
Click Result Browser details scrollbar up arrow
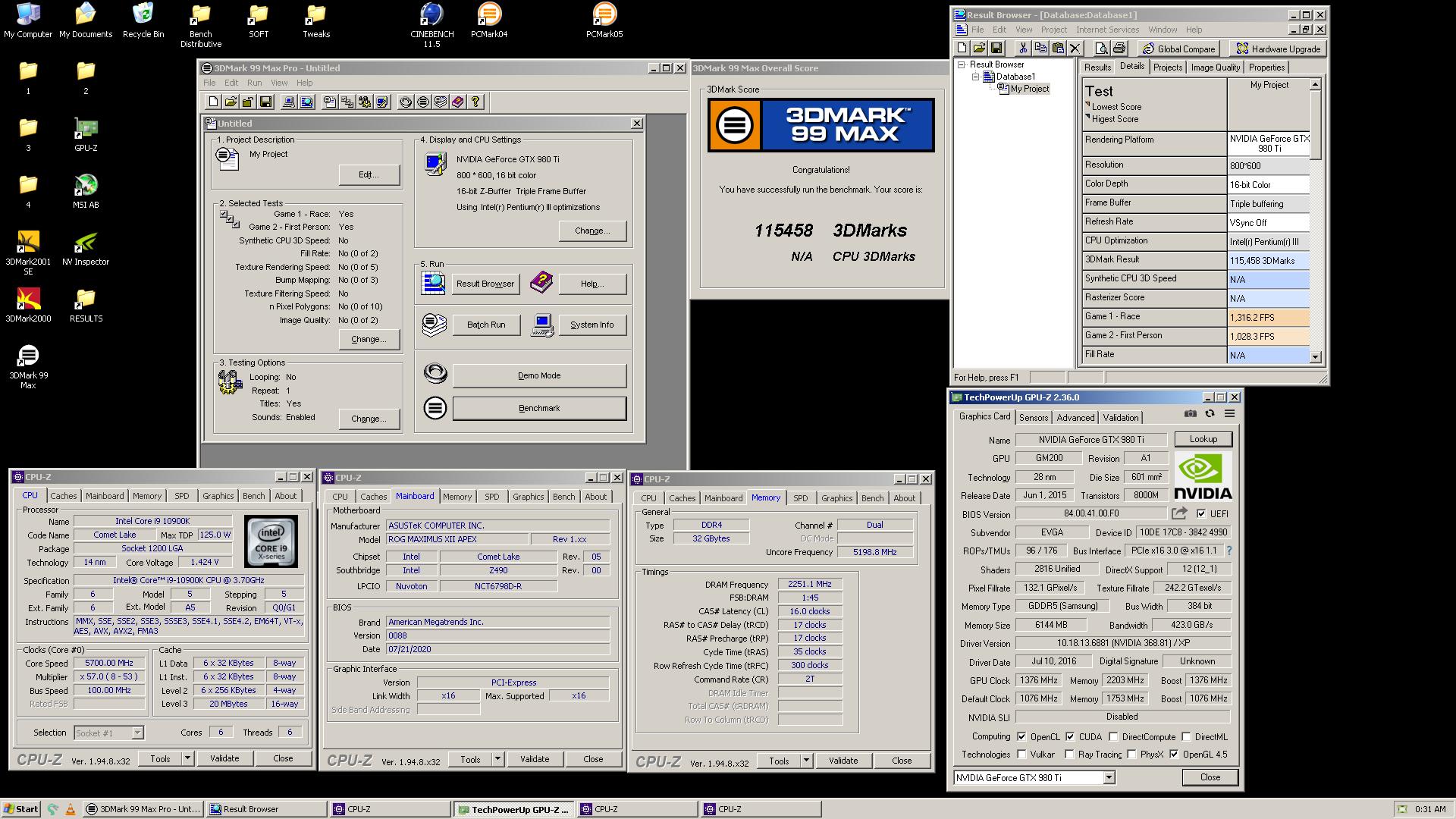pos(1315,84)
